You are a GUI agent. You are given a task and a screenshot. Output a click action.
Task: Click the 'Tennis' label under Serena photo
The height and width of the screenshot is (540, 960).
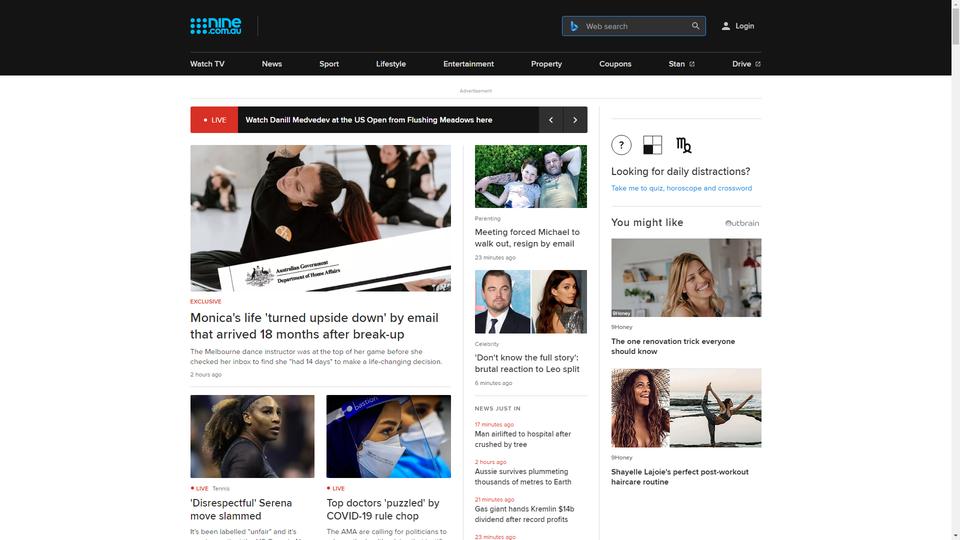tap(221, 489)
